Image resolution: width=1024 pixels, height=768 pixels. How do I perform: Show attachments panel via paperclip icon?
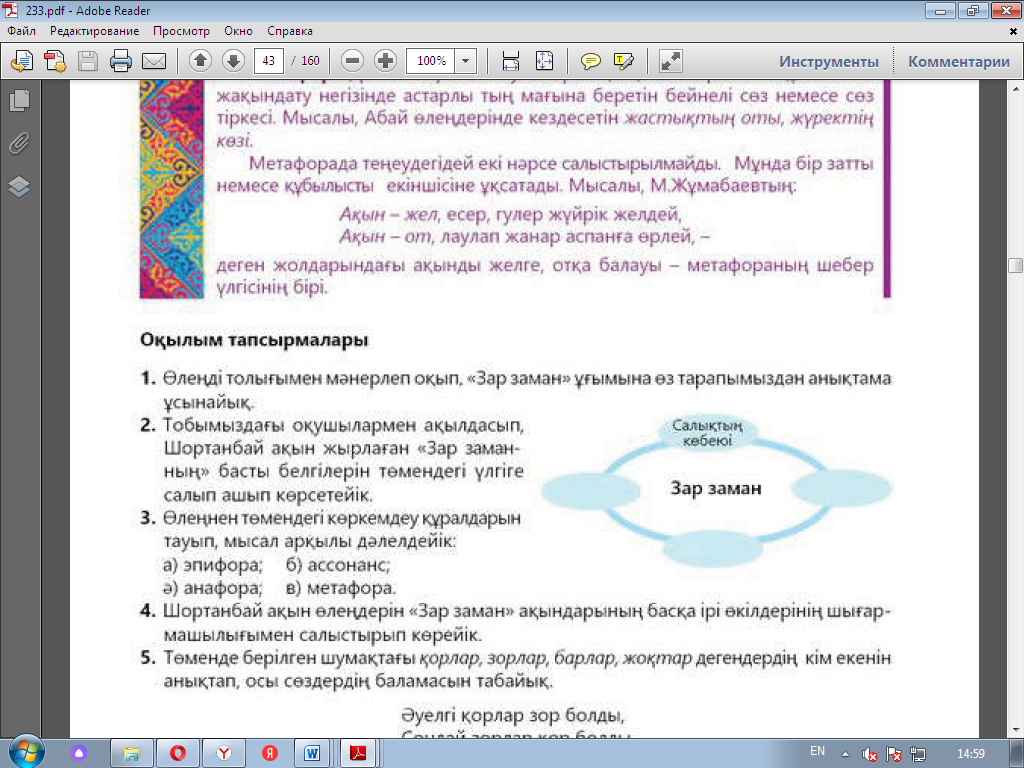19,143
